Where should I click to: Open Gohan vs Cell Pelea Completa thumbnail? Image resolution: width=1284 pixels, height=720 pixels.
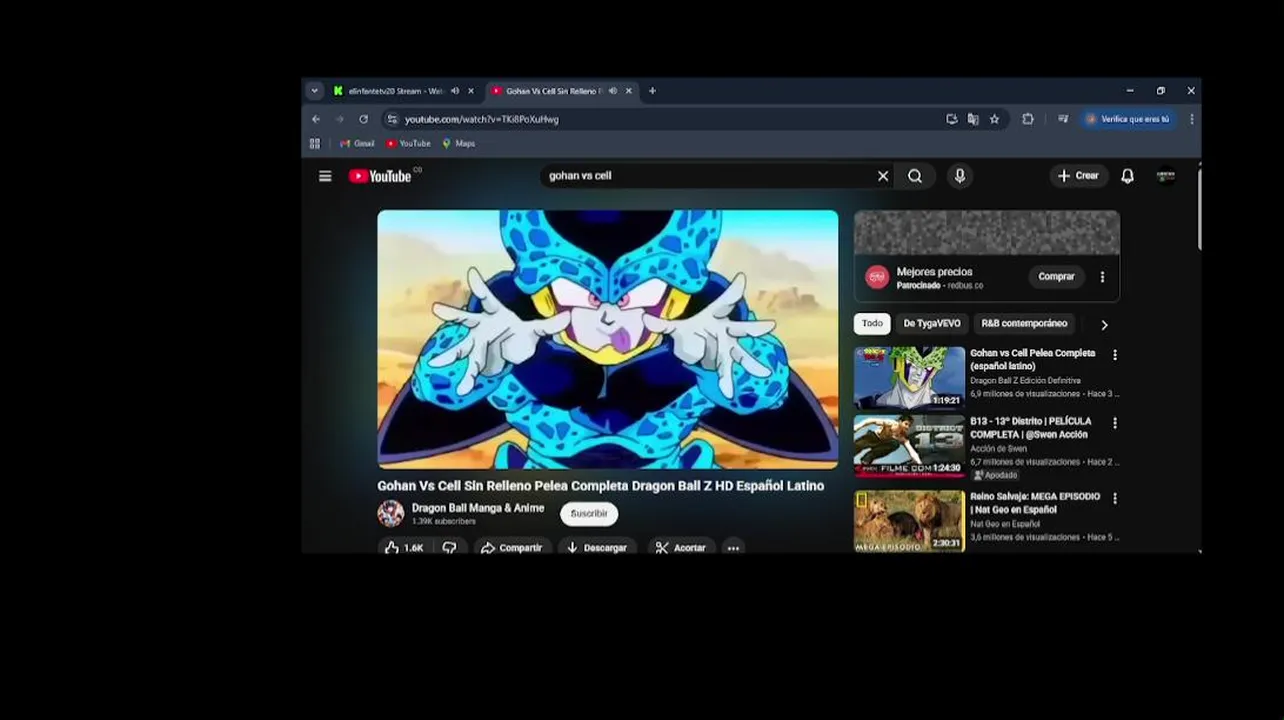pyautogui.click(x=909, y=377)
